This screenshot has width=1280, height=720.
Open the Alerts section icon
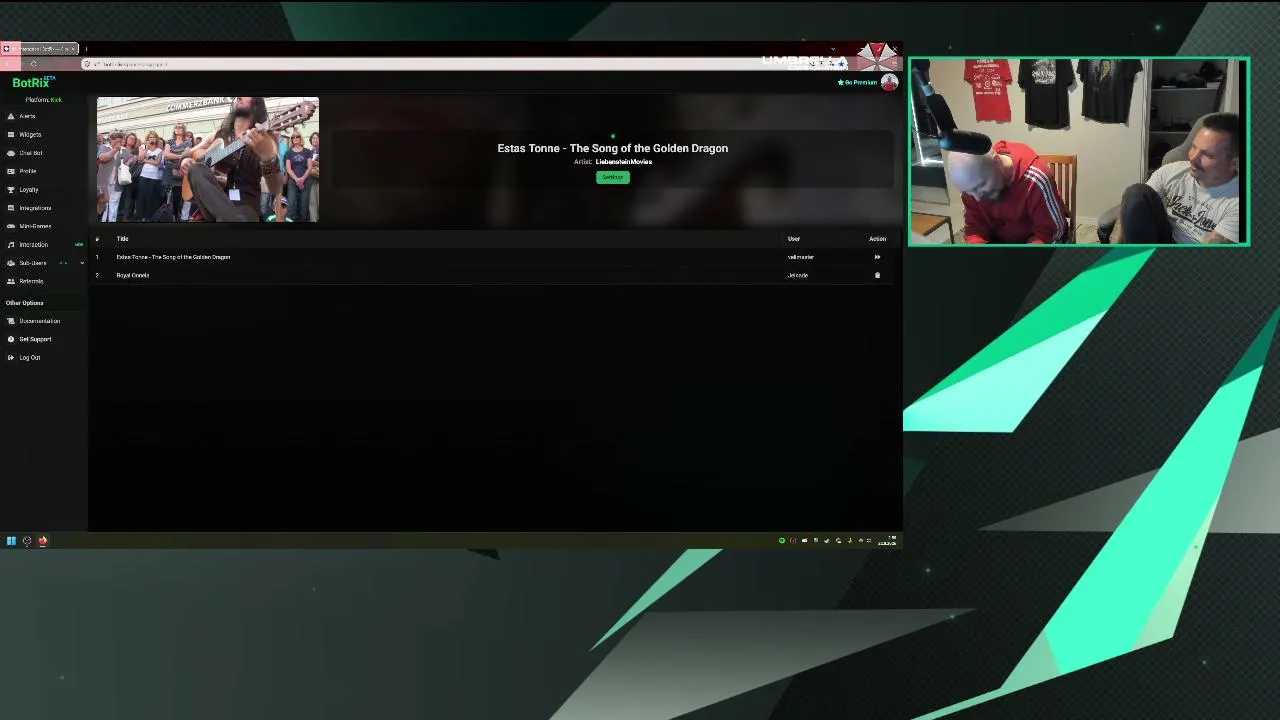coord(11,116)
